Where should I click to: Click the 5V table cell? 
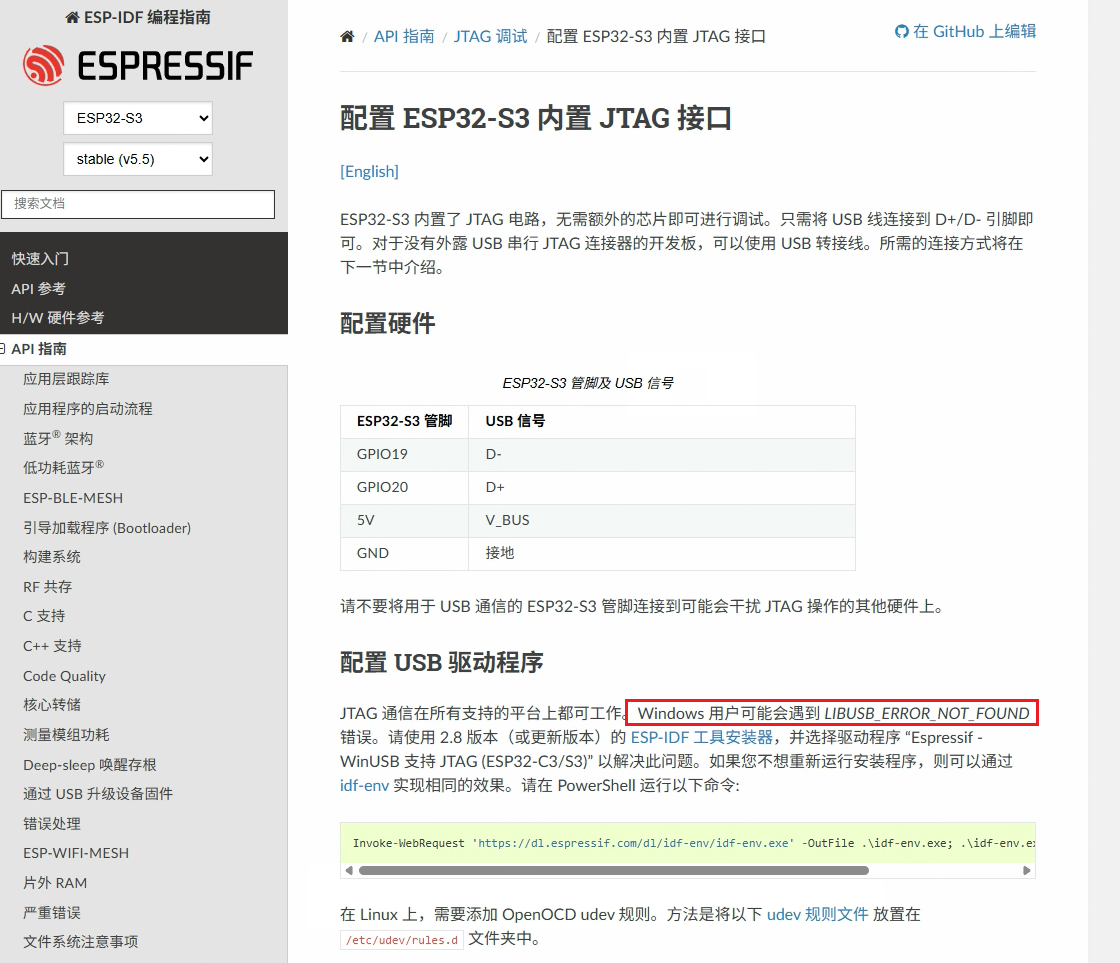pos(404,520)
